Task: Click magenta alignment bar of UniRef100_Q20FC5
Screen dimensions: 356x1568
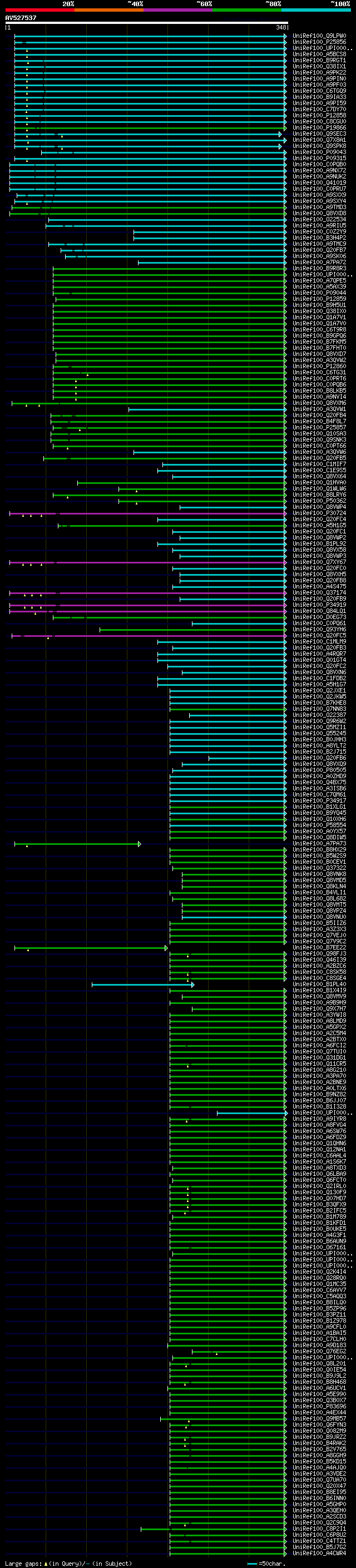Action: (x=149, y=635)
